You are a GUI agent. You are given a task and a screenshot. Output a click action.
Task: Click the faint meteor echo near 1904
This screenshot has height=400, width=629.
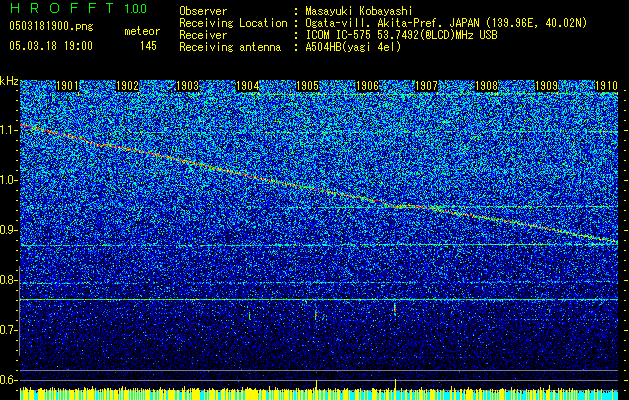click(x=250, y=316)
